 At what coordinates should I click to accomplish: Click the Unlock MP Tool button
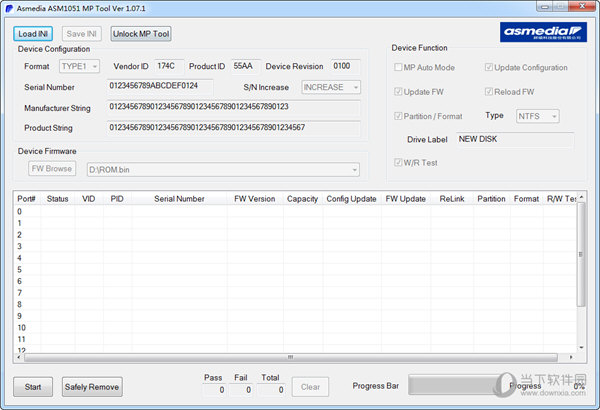pos(141,34)
